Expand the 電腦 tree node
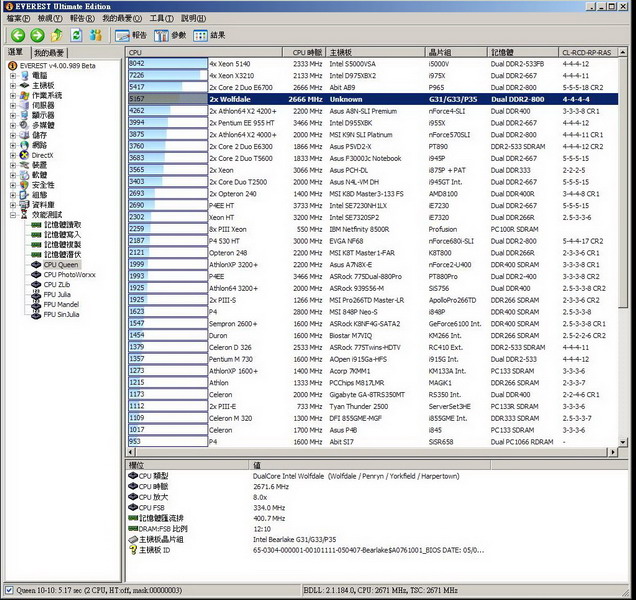Viewport: 636px width, 600px height. click(13, 75)
